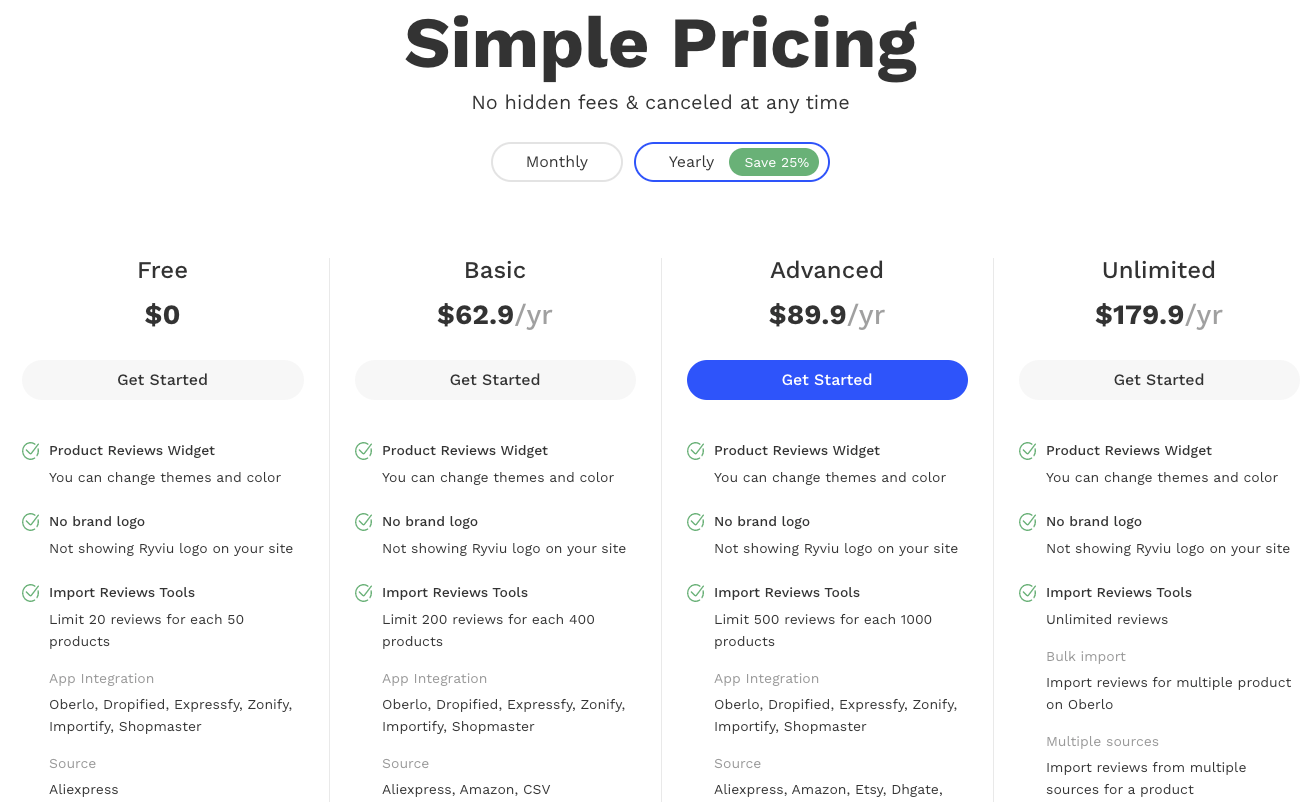Click the Advanced plan title
The image size is (1316, 802).
827,270
